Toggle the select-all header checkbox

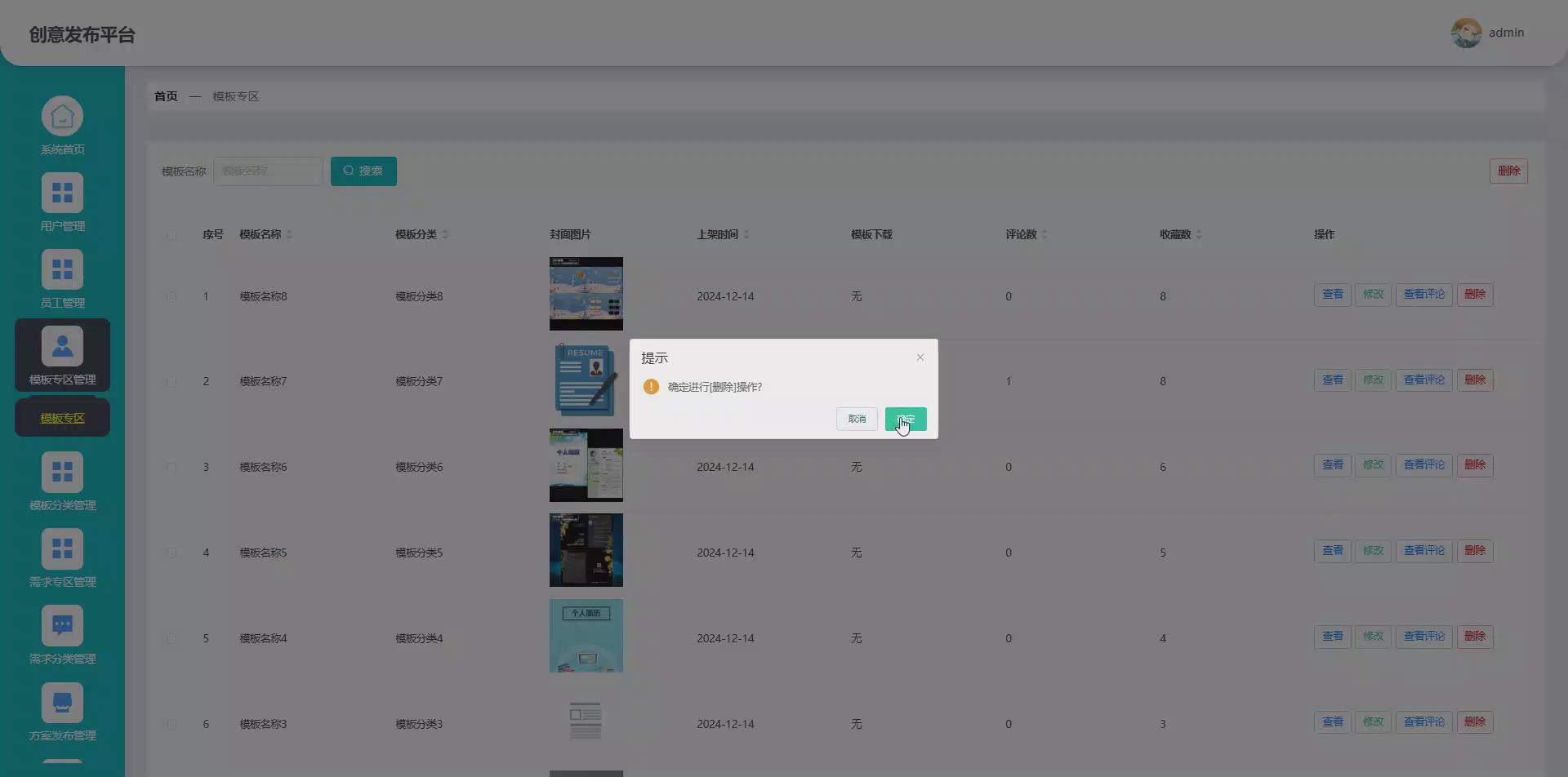tap(171, 235)
